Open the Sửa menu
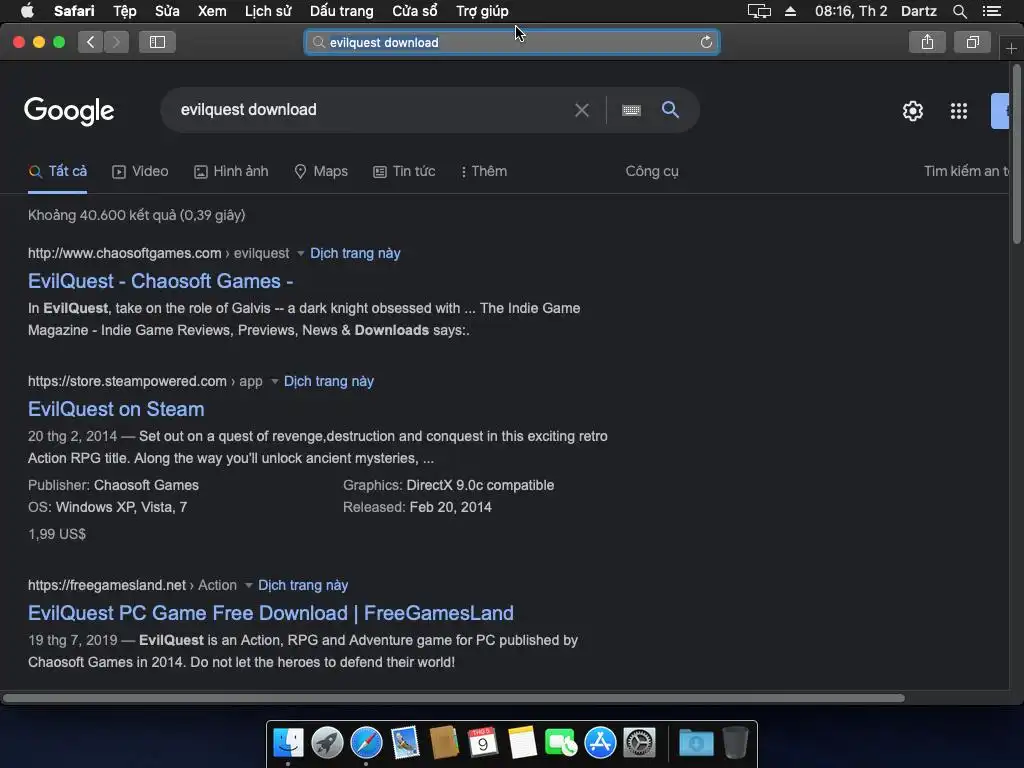This screenshot has width=1024, height=768. tap(167, 11)
